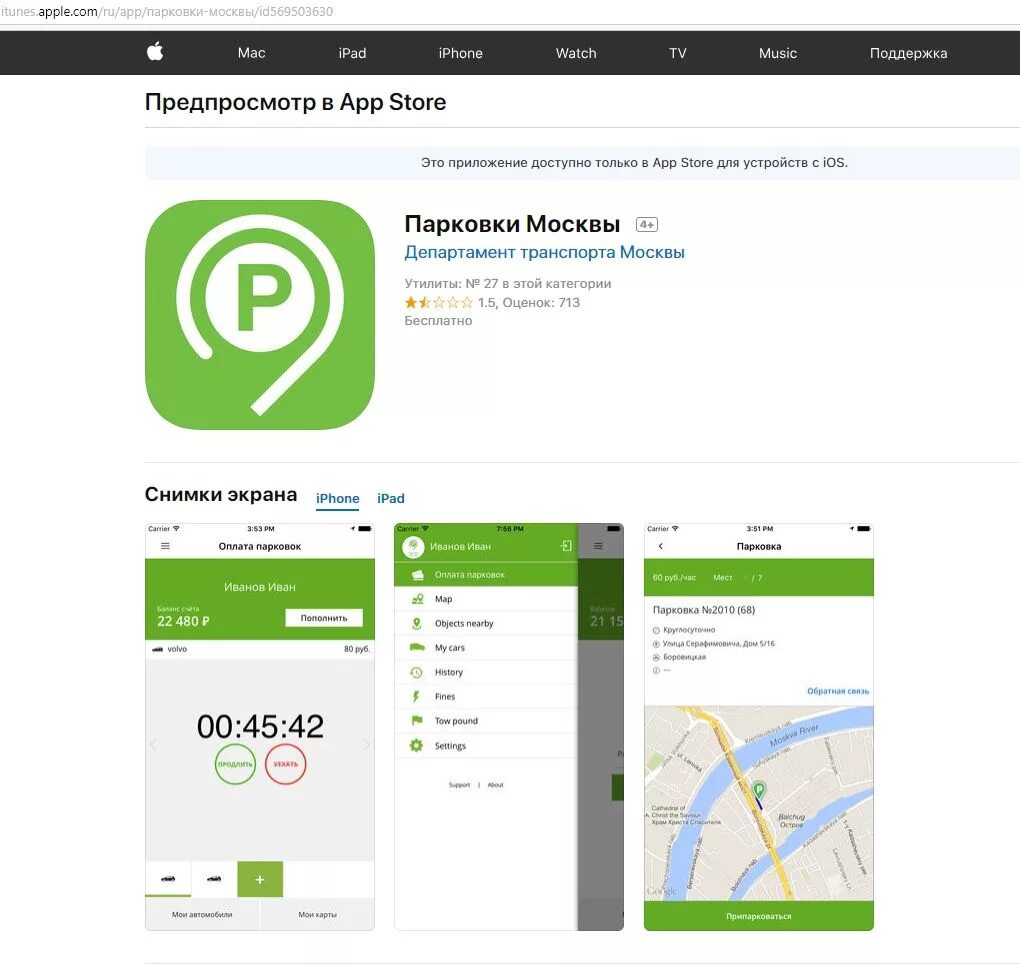The image size is (1020, 966).
Task: Click user avatar icon in menu screenshot
Action: coord(413,546)
